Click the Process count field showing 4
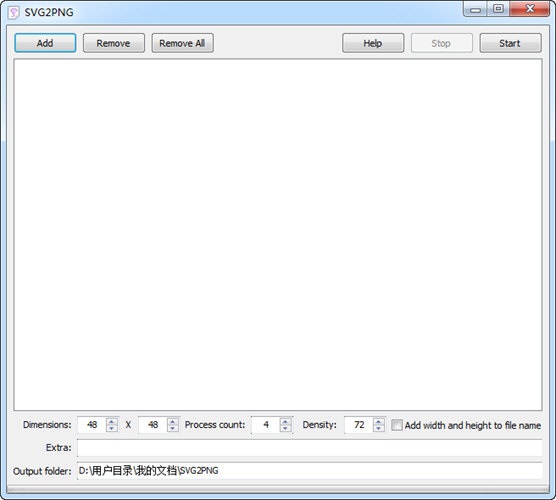 point(266,425)
